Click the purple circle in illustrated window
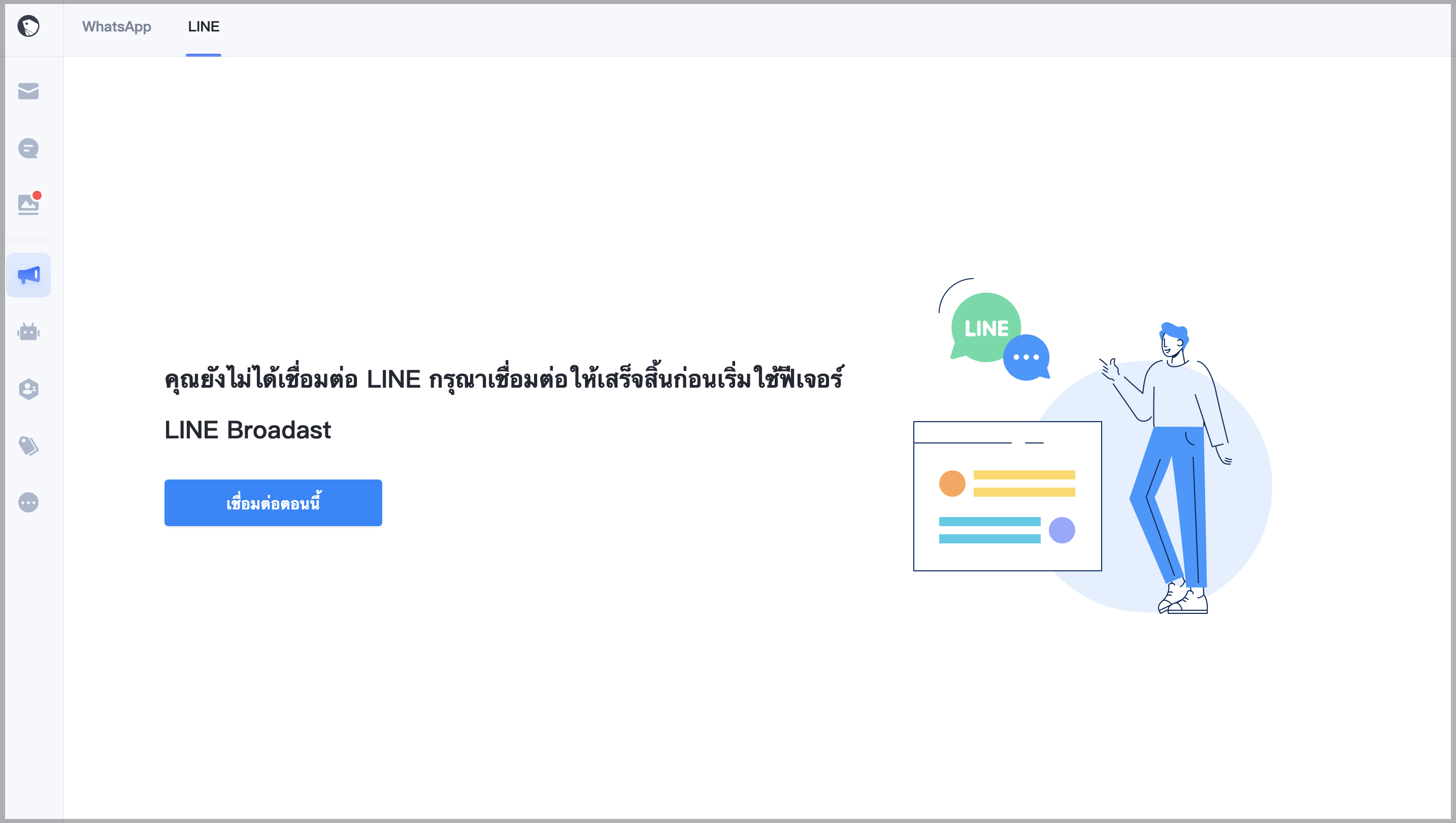Viewport: 1456px width, 823px height. click(1062, 530)
